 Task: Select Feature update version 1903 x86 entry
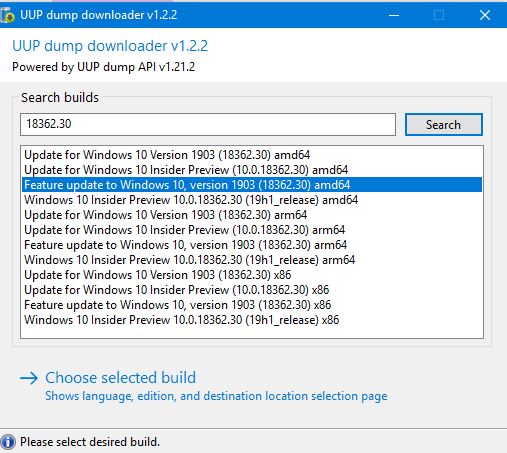point(252,305)
